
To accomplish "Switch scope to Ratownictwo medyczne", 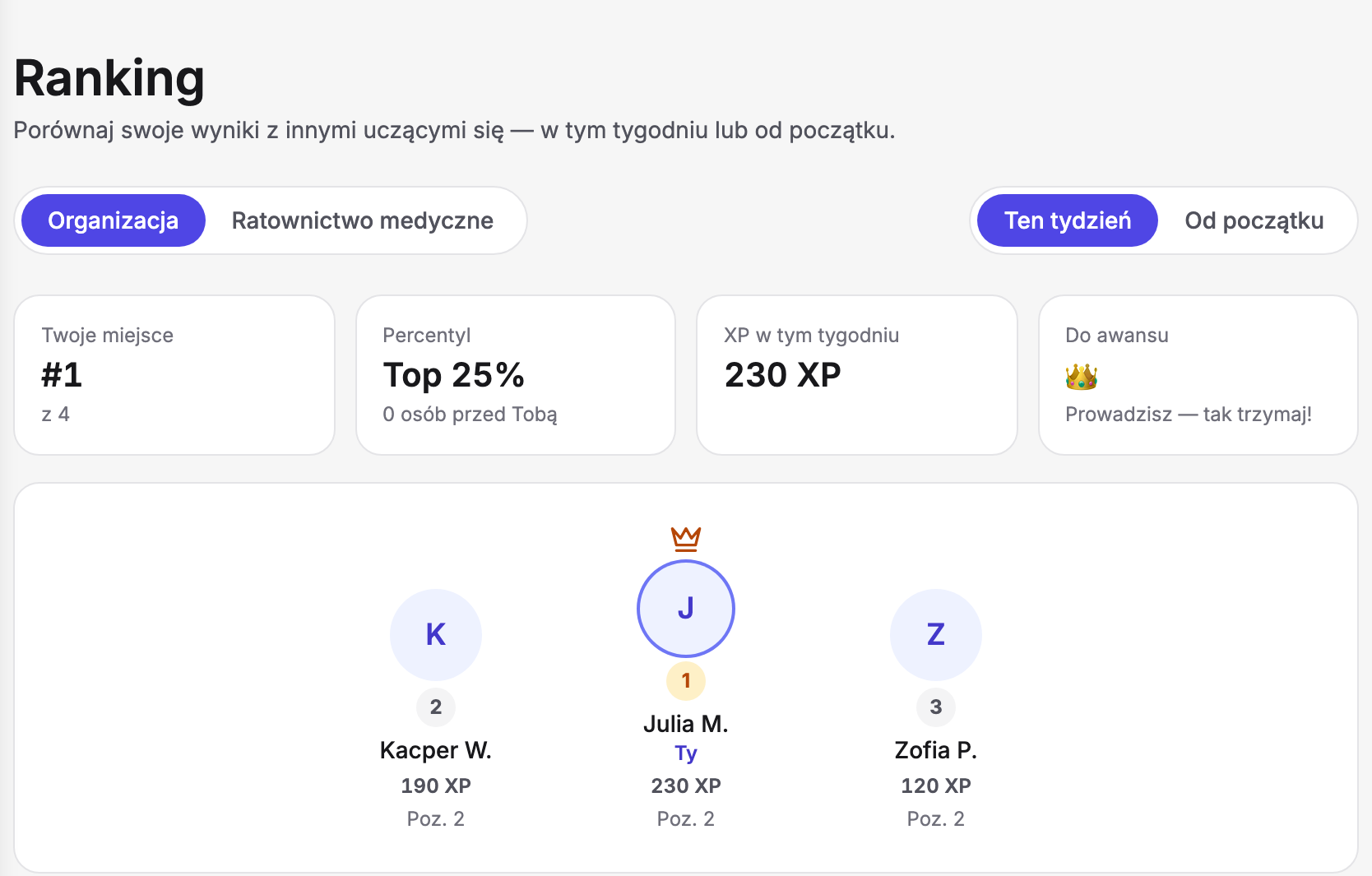I will tap(363, 220).
